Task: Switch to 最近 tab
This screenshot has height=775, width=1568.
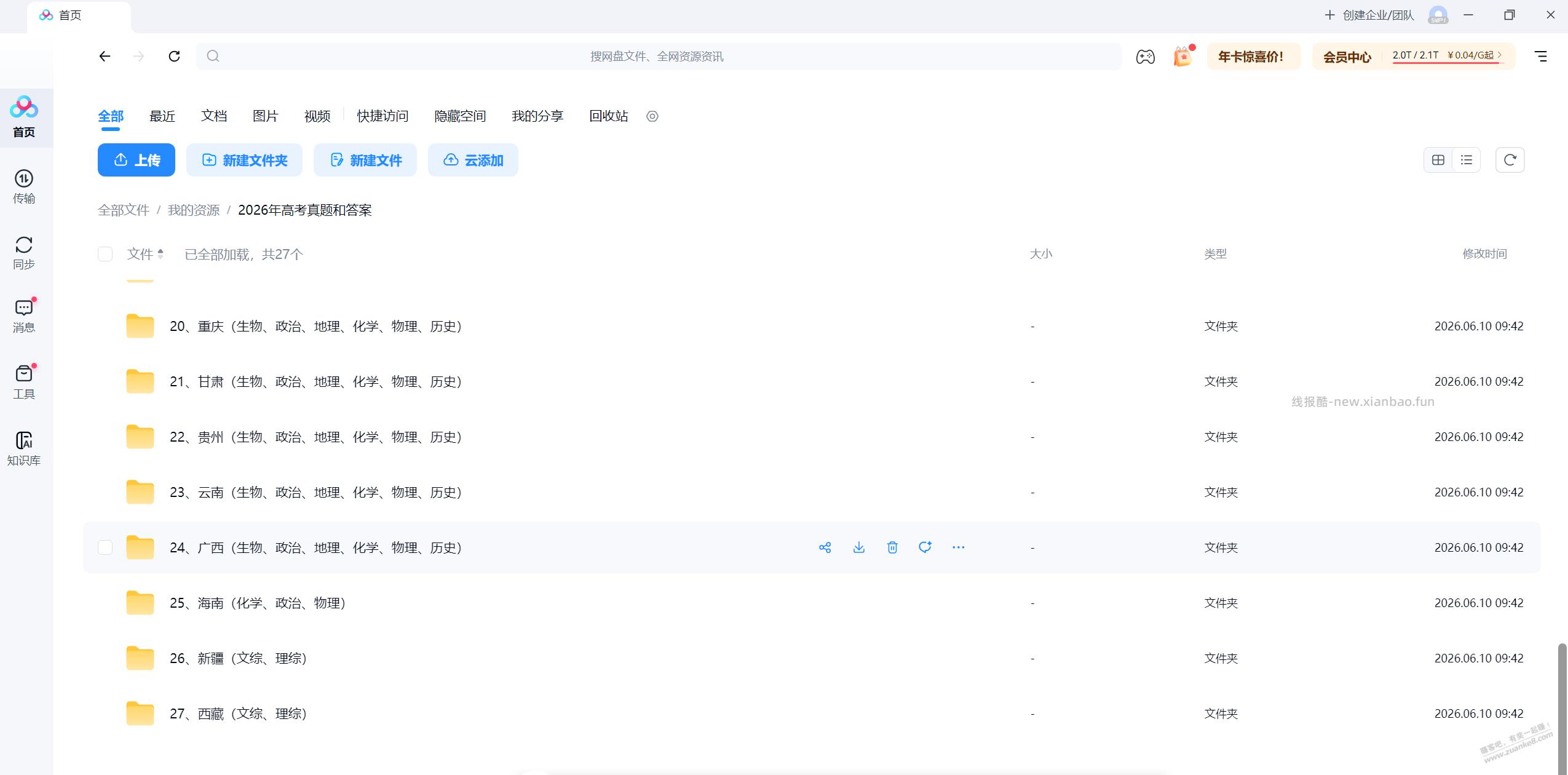Action: [x=162, y=116]
